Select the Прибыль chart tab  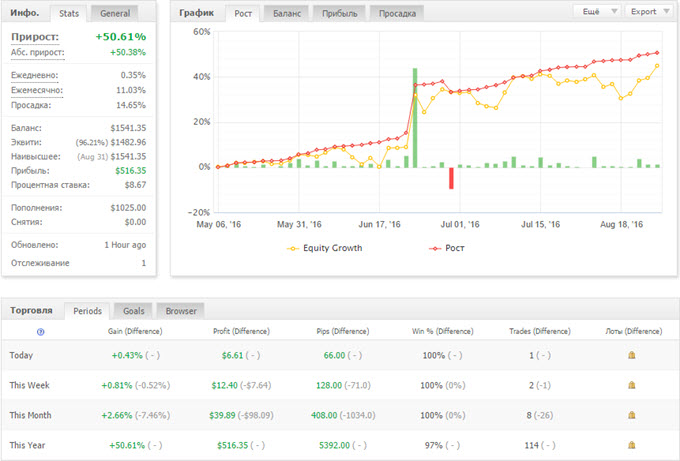(x=340, y=13)
